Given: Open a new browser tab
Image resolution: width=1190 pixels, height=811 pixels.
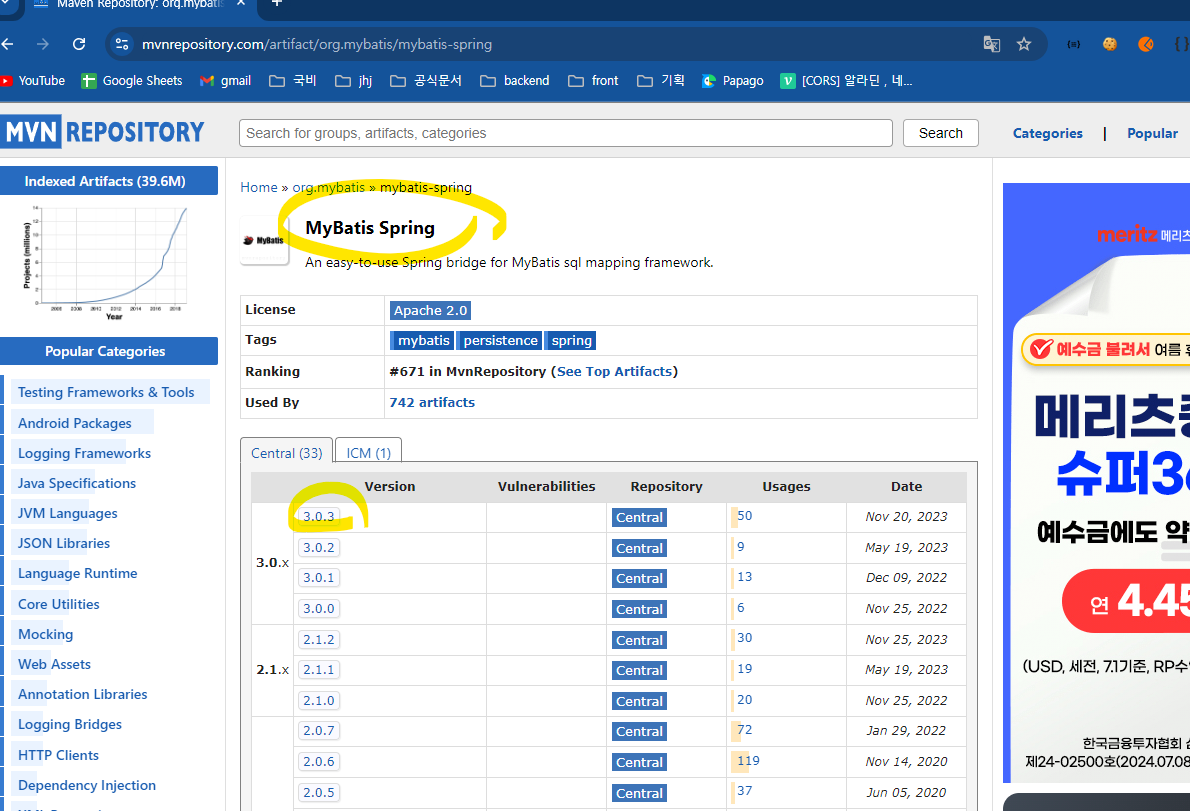Looking at the screenshot, I should pos(277,3).
